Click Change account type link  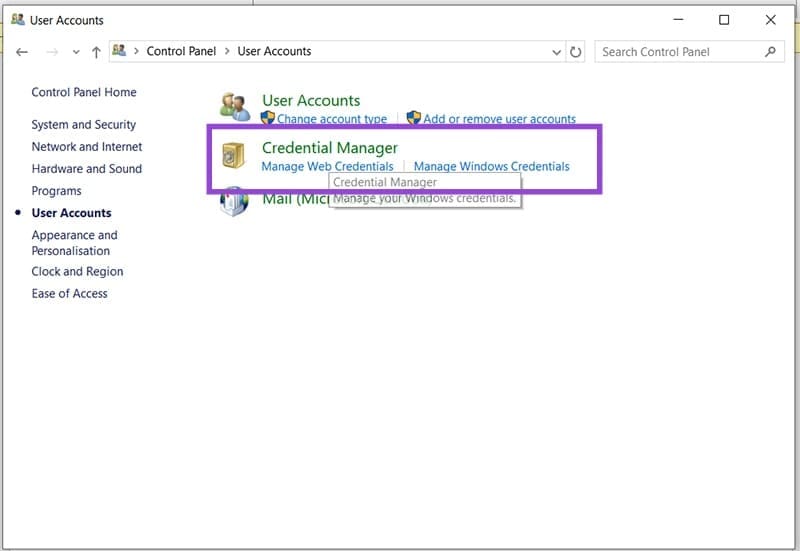(x=332, y=118)
